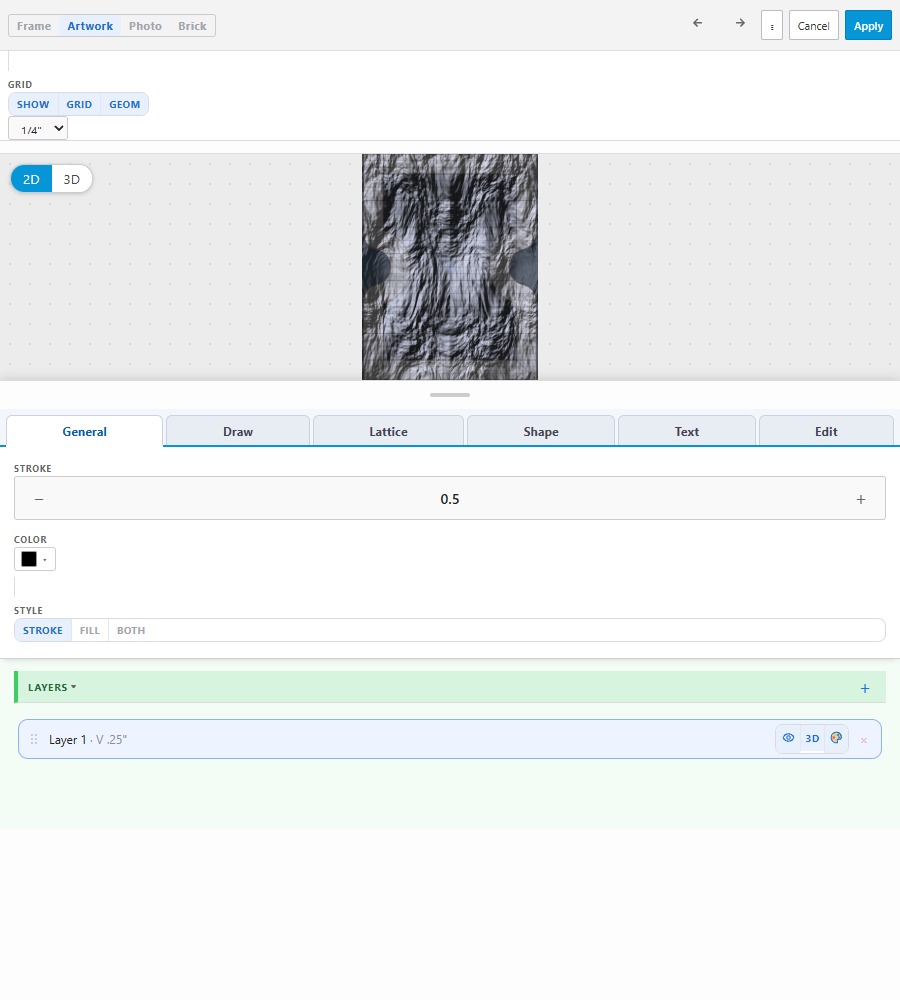Increase stroke with the plus icon
Image resolution: width=900 pixels, height=1000 pixels.
click(860, 499)
